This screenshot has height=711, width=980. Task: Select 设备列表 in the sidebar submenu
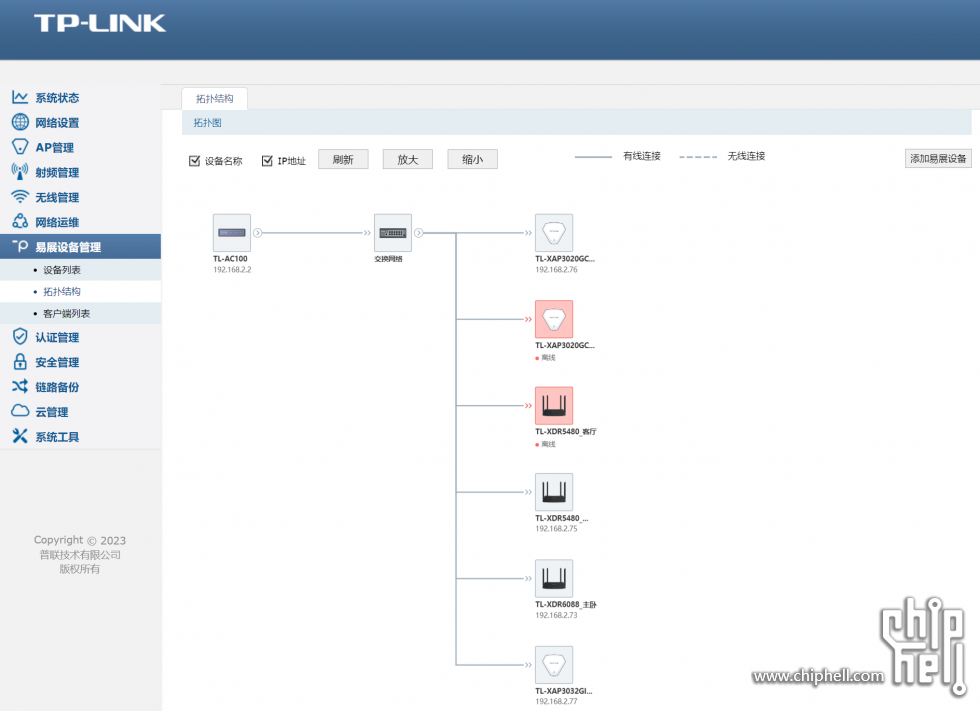tap(62, 270)
